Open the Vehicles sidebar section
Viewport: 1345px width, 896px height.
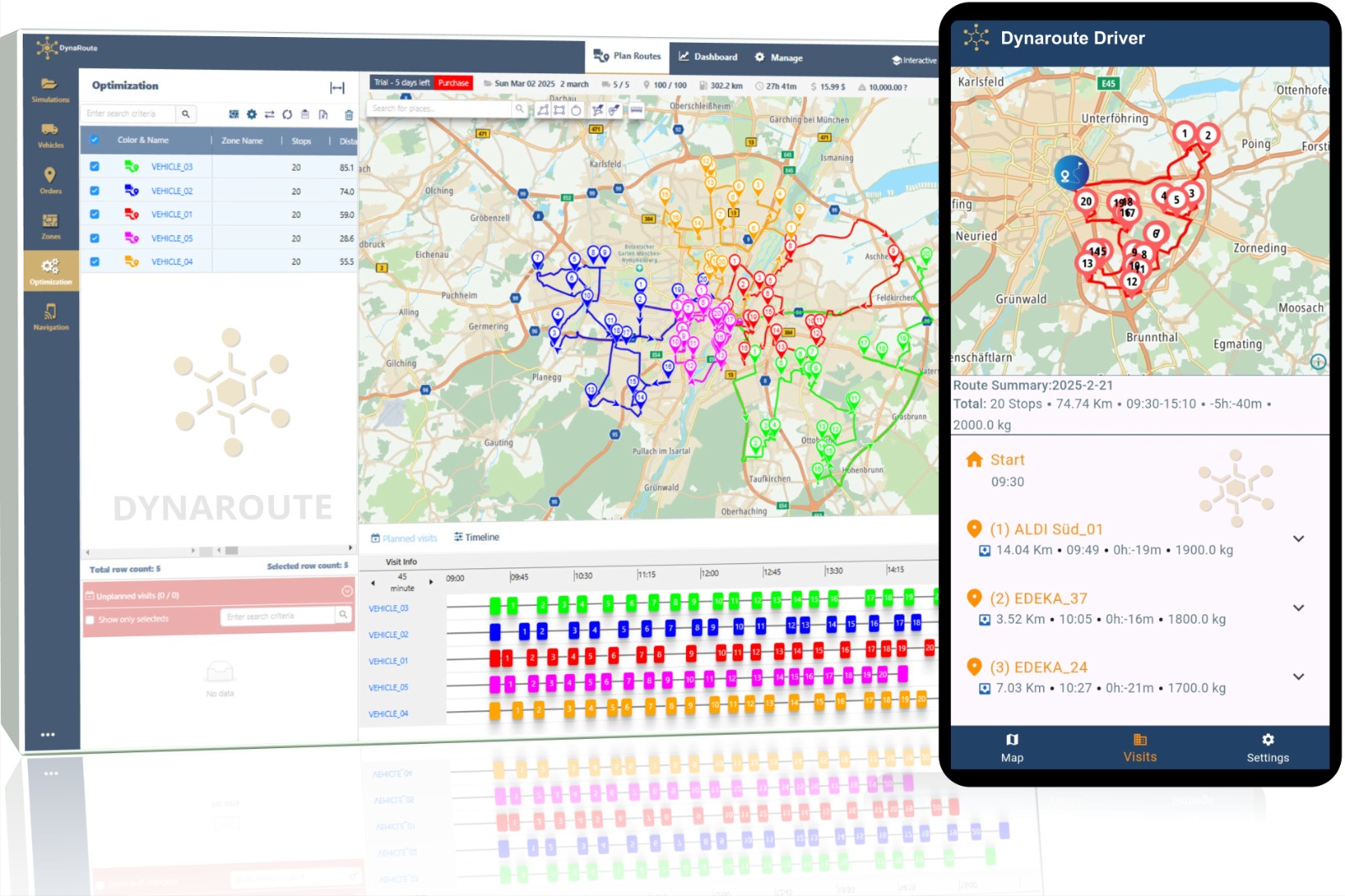[50, 135]
